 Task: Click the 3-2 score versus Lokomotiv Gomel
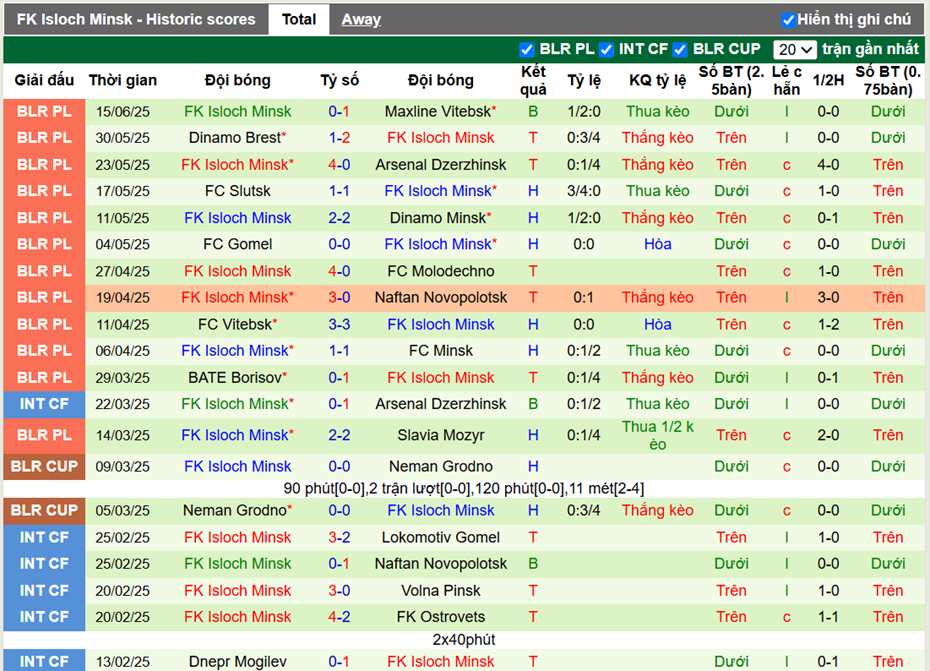point(339,538)
